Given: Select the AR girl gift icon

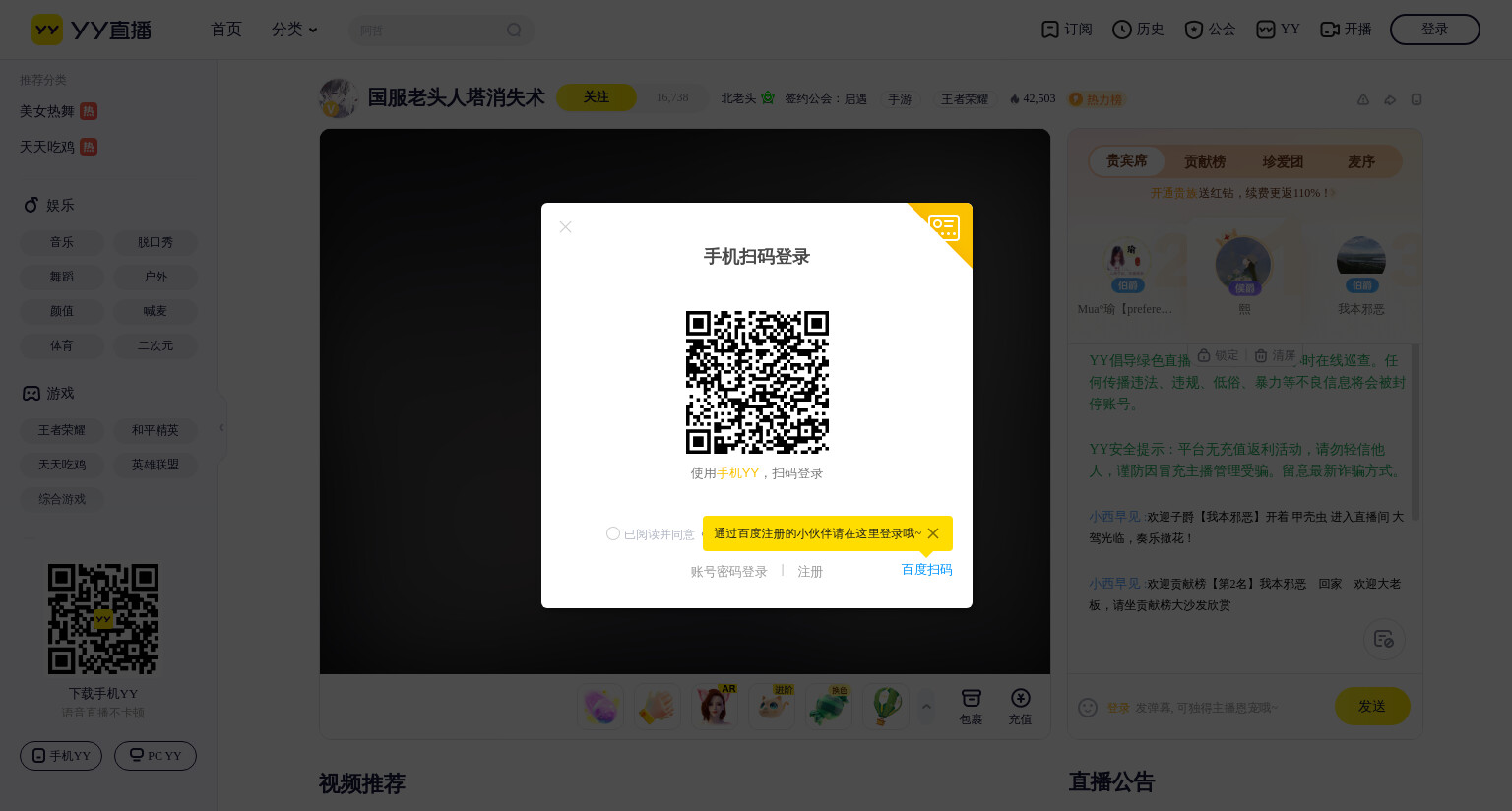Looking at the screenshot, I should coord(714,706).
